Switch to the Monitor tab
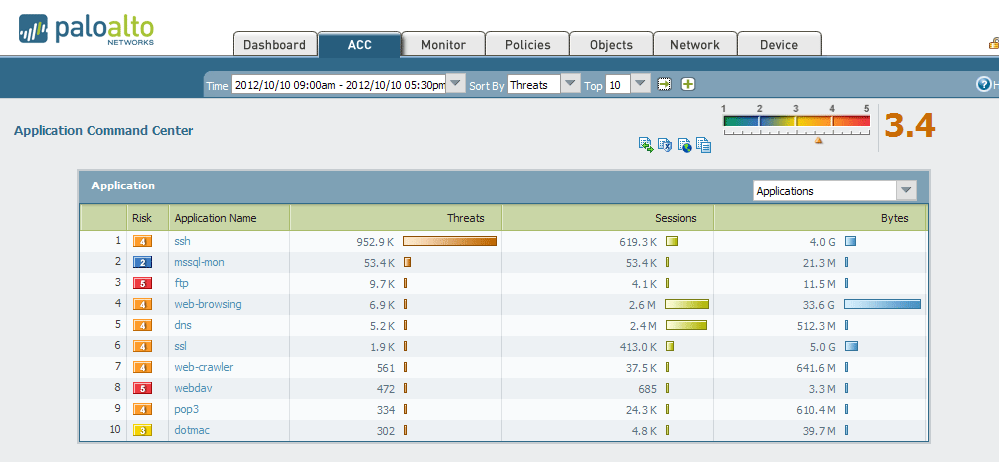999x462 pixels. click(443, 45)
